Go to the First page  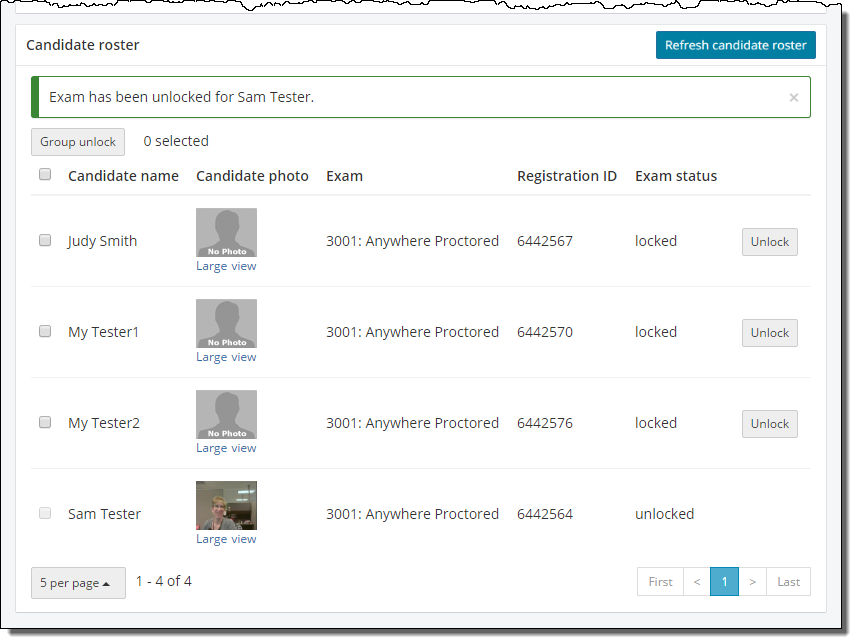tap(660, 582)
